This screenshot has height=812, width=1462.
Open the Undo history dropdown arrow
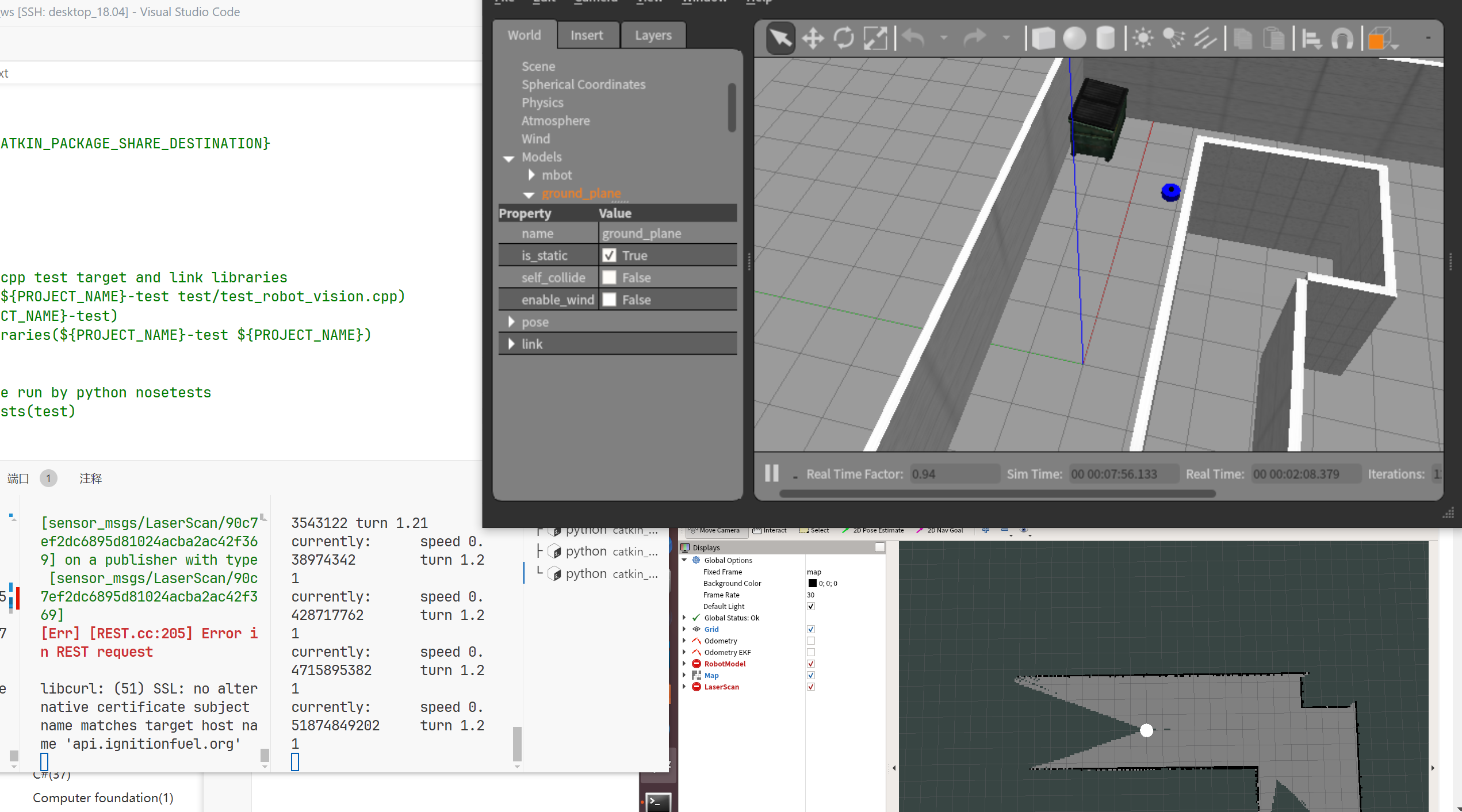click(944, 38)
